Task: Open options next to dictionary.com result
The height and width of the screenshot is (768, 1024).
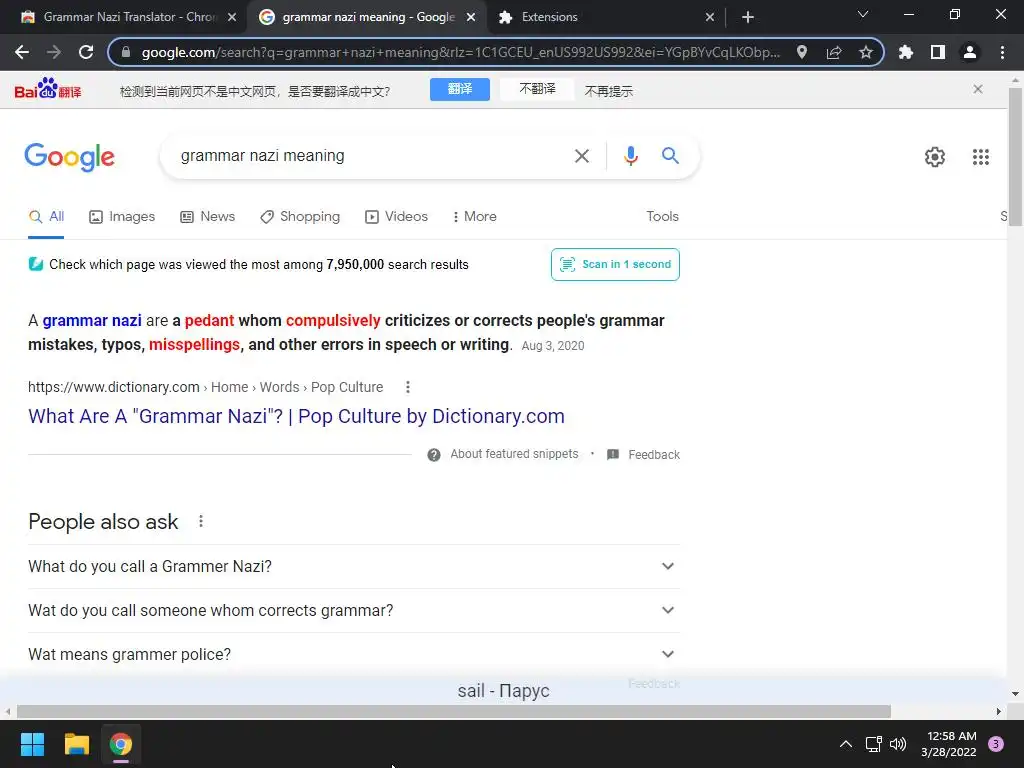Action: [x=408, y=387]
